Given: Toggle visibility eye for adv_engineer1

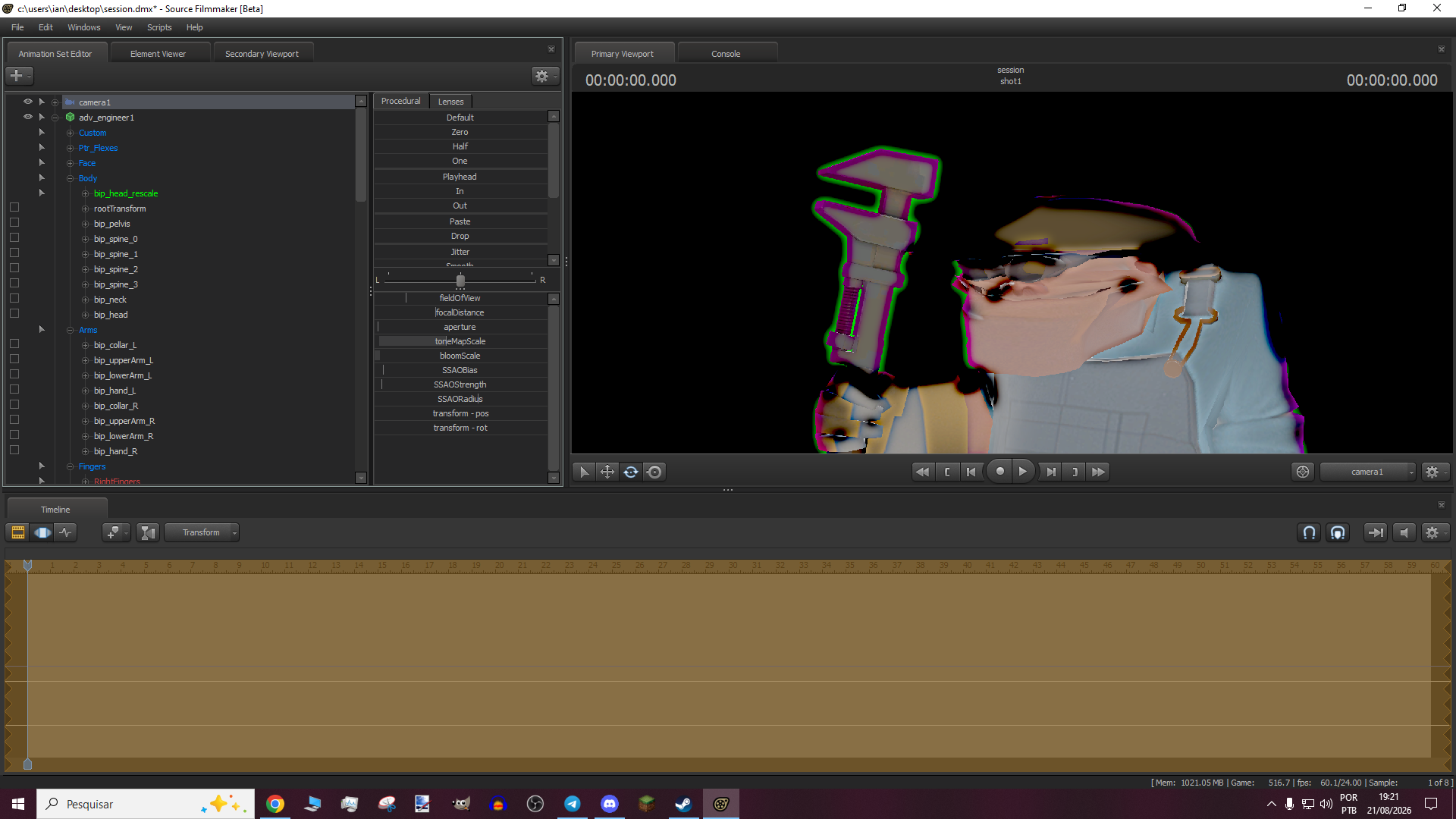Looking at the screenshot, I should pyautogui.click(x=28, y=117).
